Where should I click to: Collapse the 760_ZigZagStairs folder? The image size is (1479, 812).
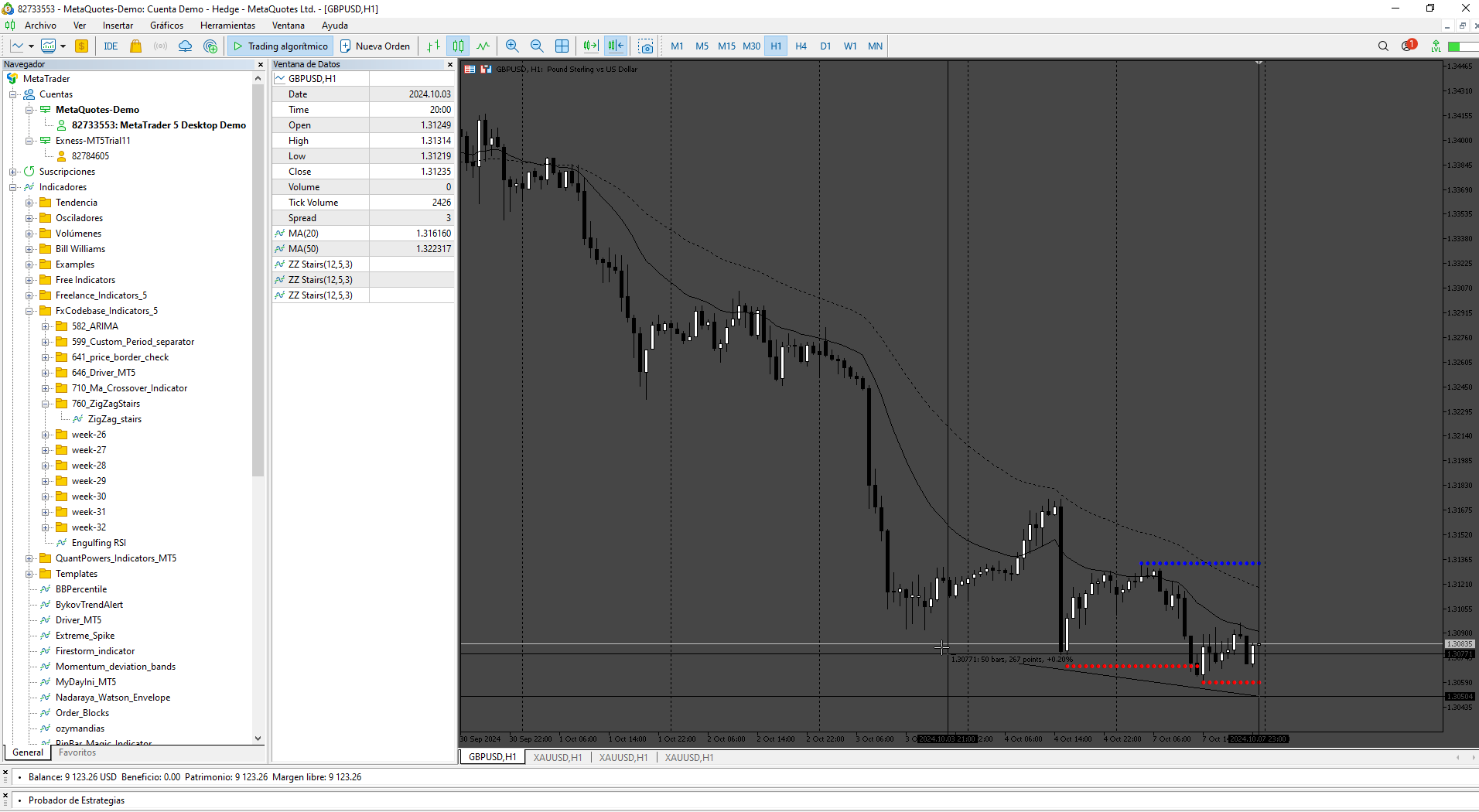point(46,404)
